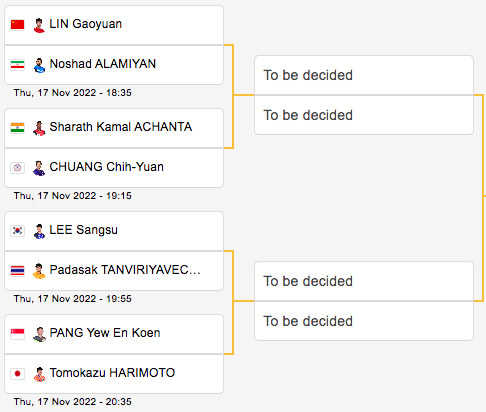The width and height of the screenshot is (486, 412).
Task: Click Tomokazu HARIMOTO's player avatar
Action: click(x=39, y=374)
